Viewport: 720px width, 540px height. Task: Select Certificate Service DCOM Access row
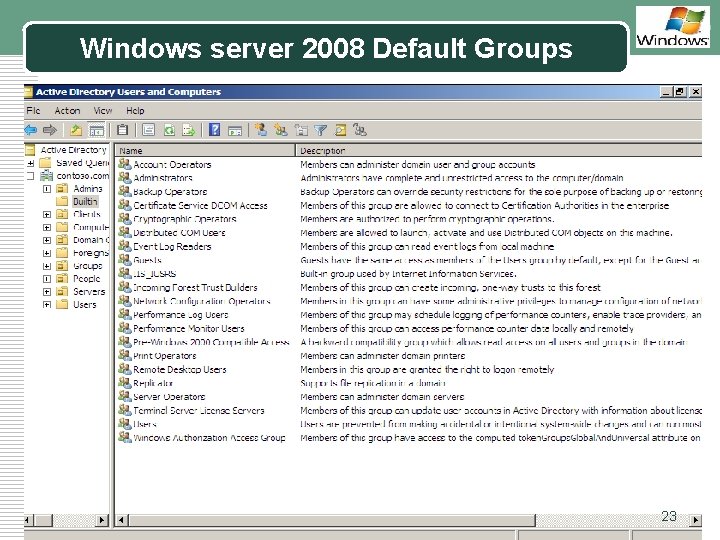click(x=409, y=205)
